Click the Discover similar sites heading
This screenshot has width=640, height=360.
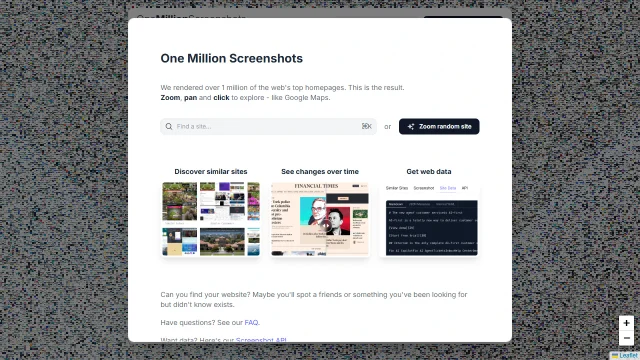coord(211,171)
